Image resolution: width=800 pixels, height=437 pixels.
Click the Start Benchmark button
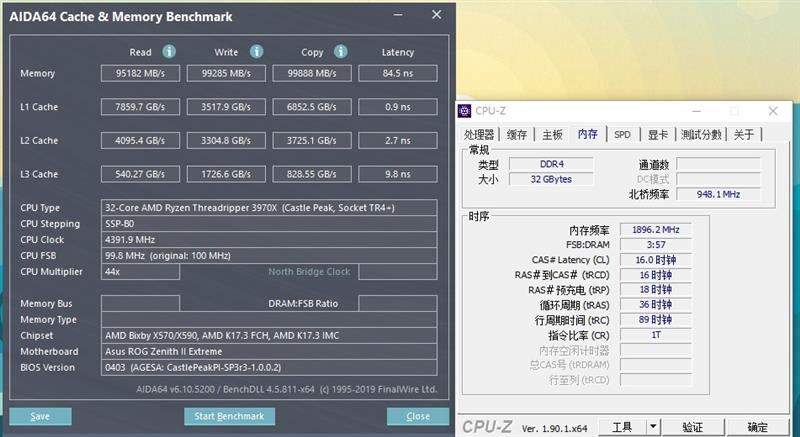(229, 416)
